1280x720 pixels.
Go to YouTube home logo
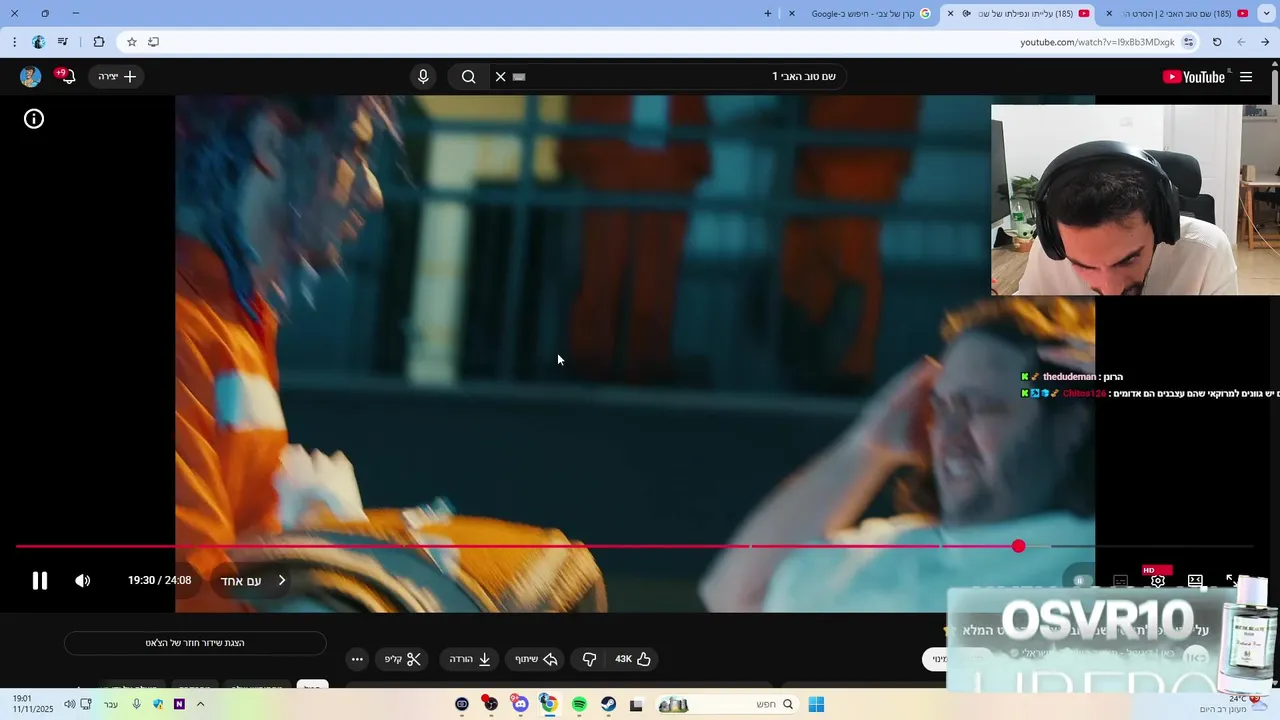1193,77
